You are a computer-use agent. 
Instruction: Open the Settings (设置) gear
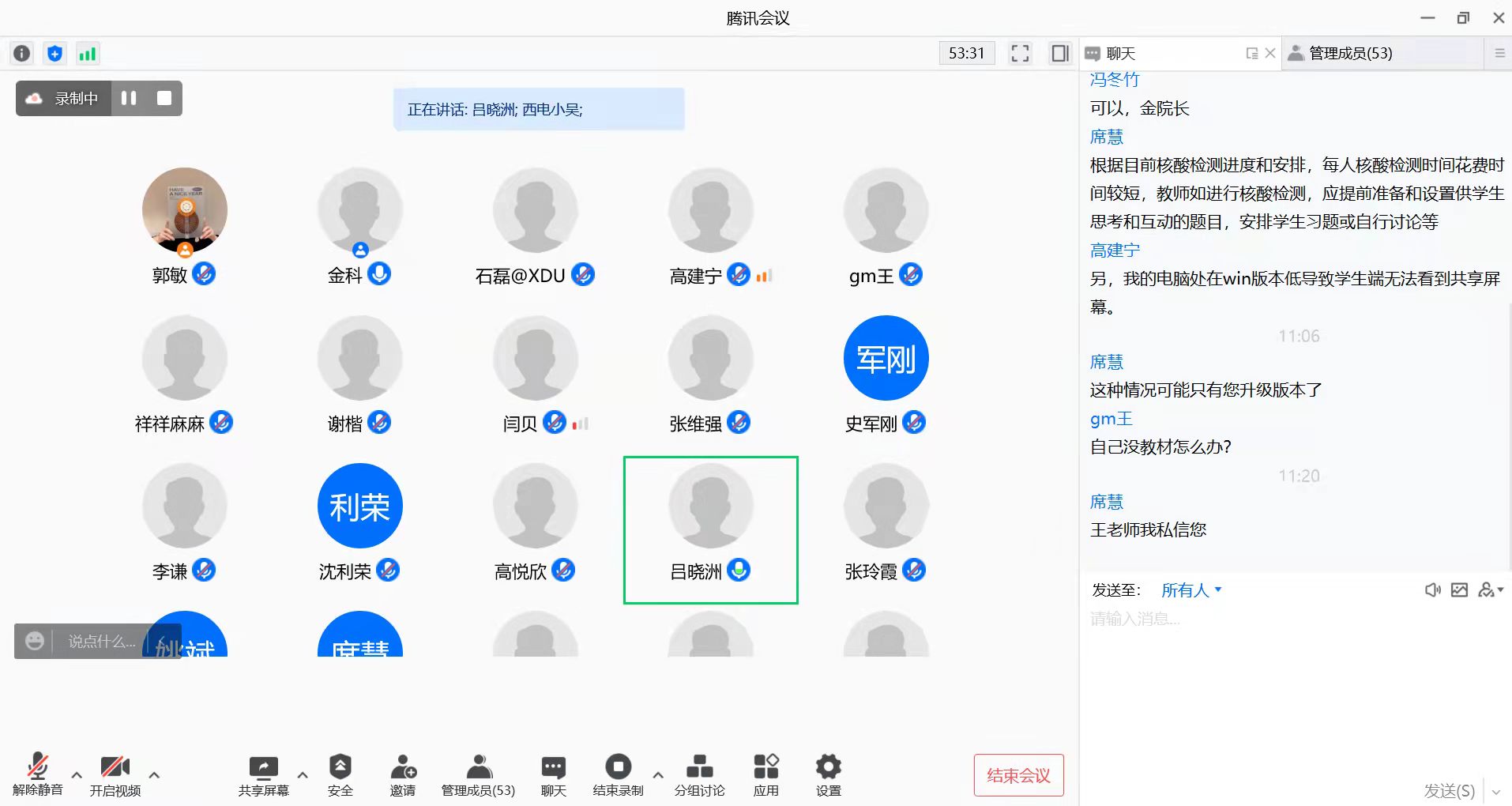pyautogui.click(x=828, y=775)
